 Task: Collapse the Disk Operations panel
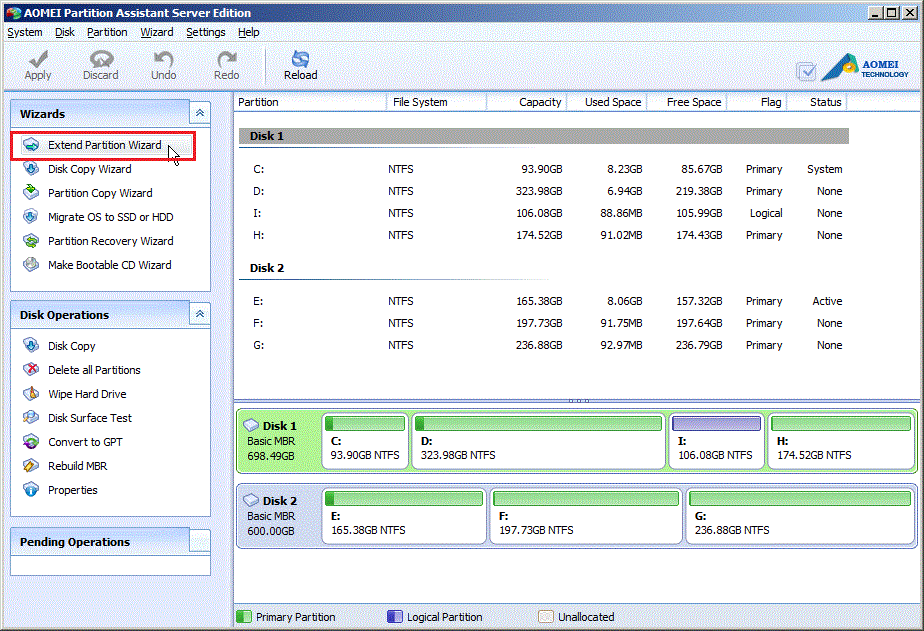200,313
